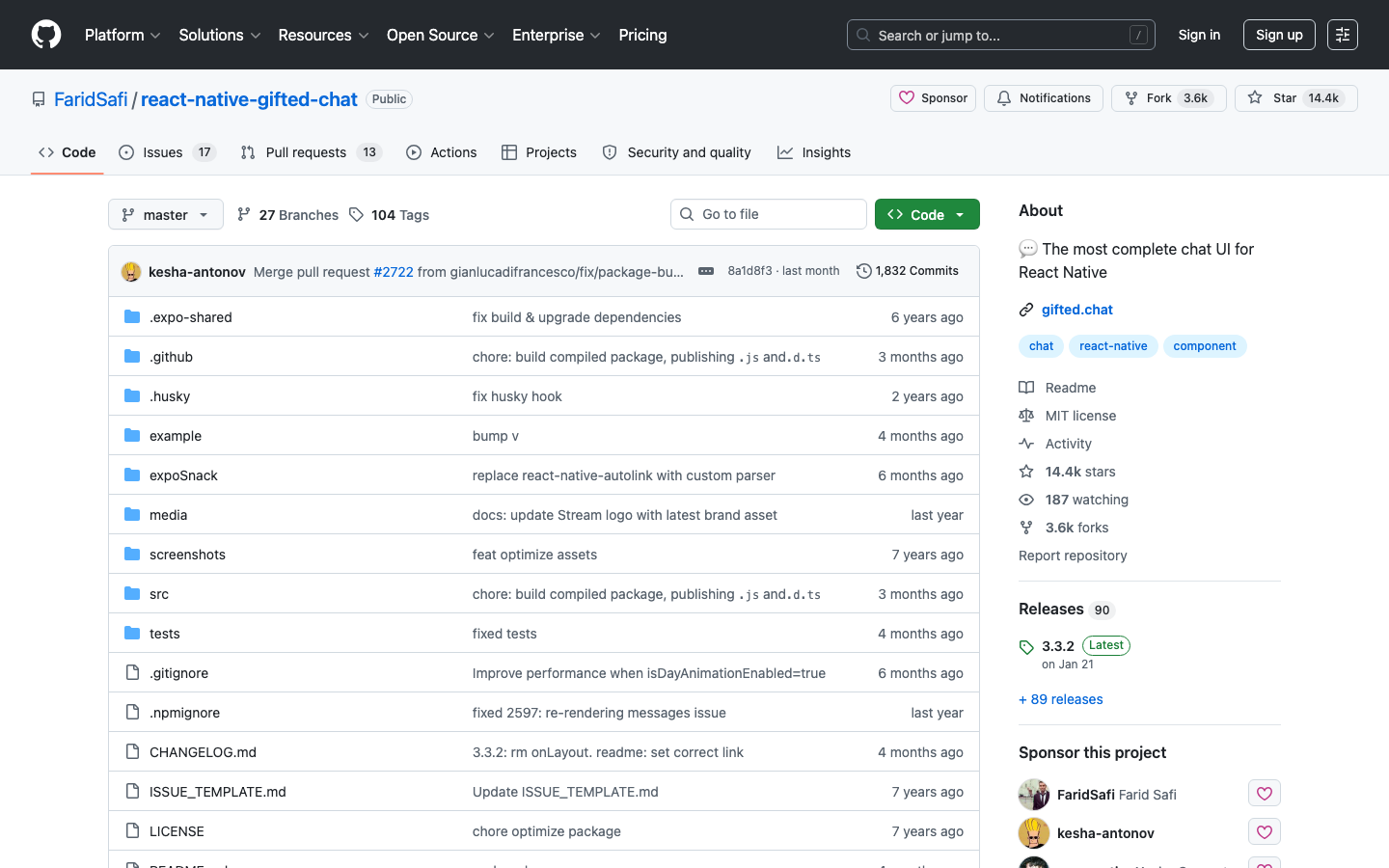The height and width of the screenshot is (868, 1389).
Task: Fork the repository with Fork button
Action: point(1169,98)
